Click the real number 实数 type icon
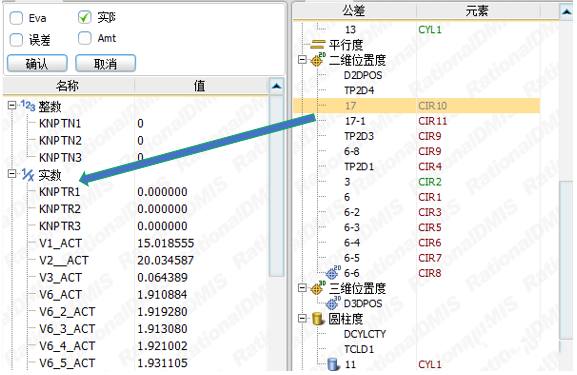Image resolution: width=577 pixels, height=375 pixels. 28,174
